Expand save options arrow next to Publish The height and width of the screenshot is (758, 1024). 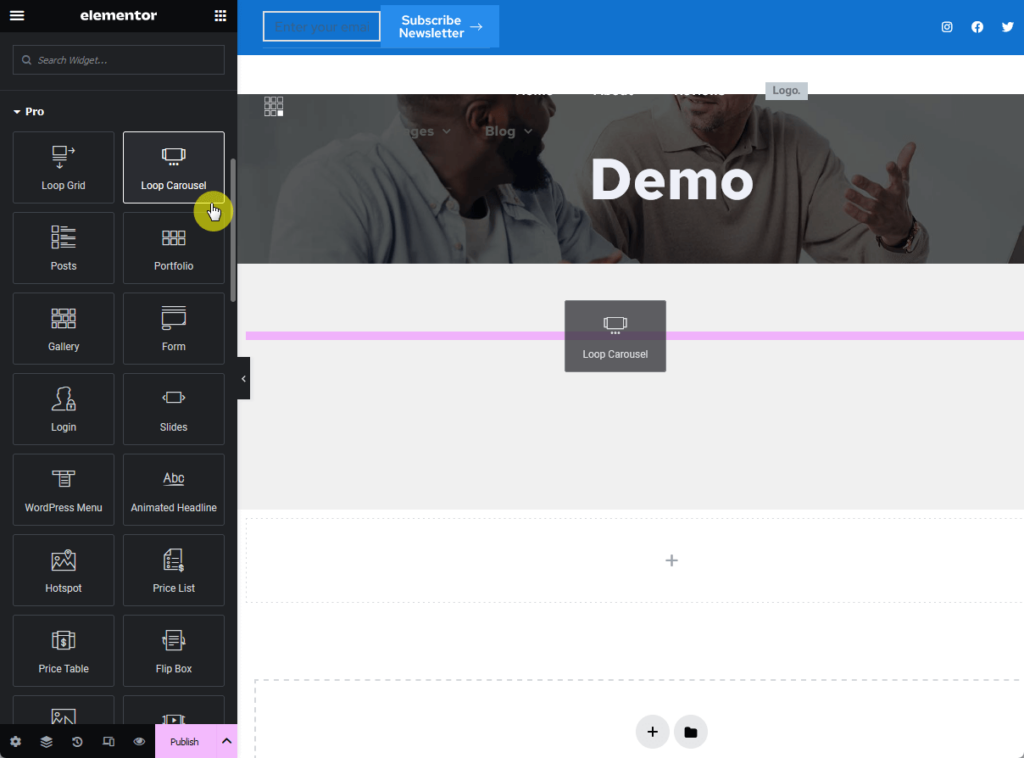[227, 742]
